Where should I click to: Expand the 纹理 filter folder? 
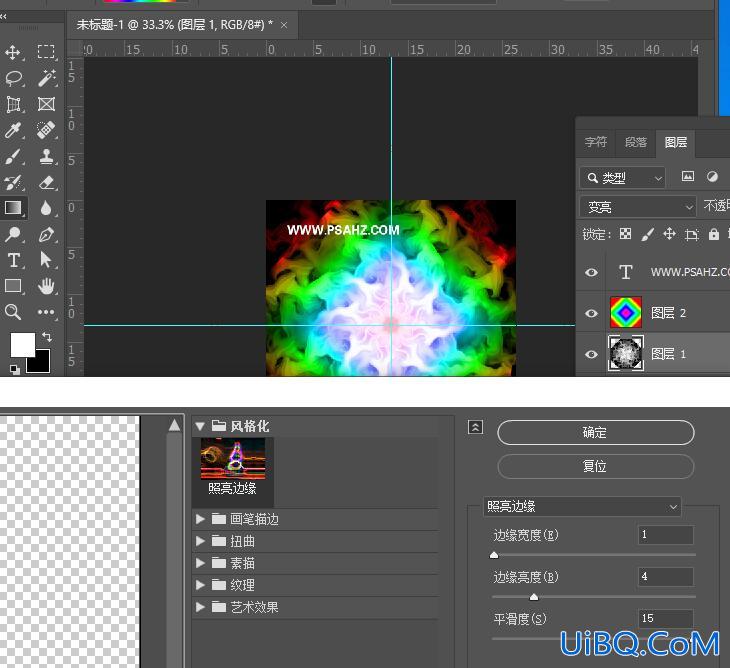tap(200, 585)
